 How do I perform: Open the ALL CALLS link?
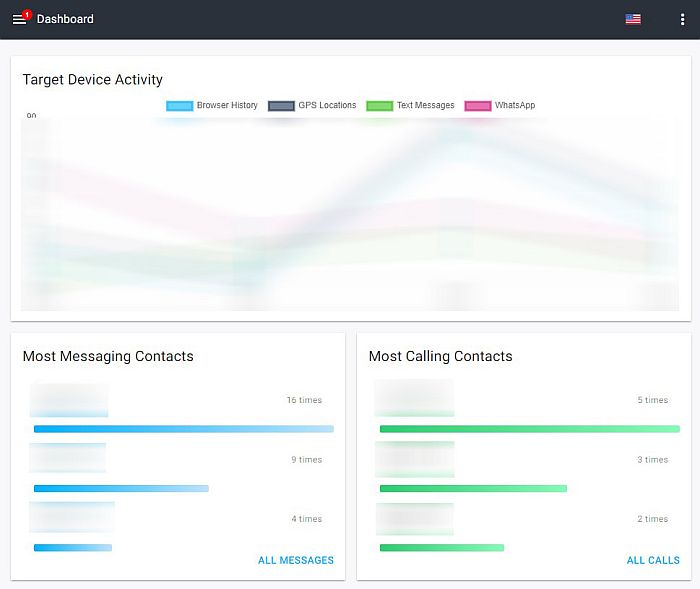tap(653, 560)
